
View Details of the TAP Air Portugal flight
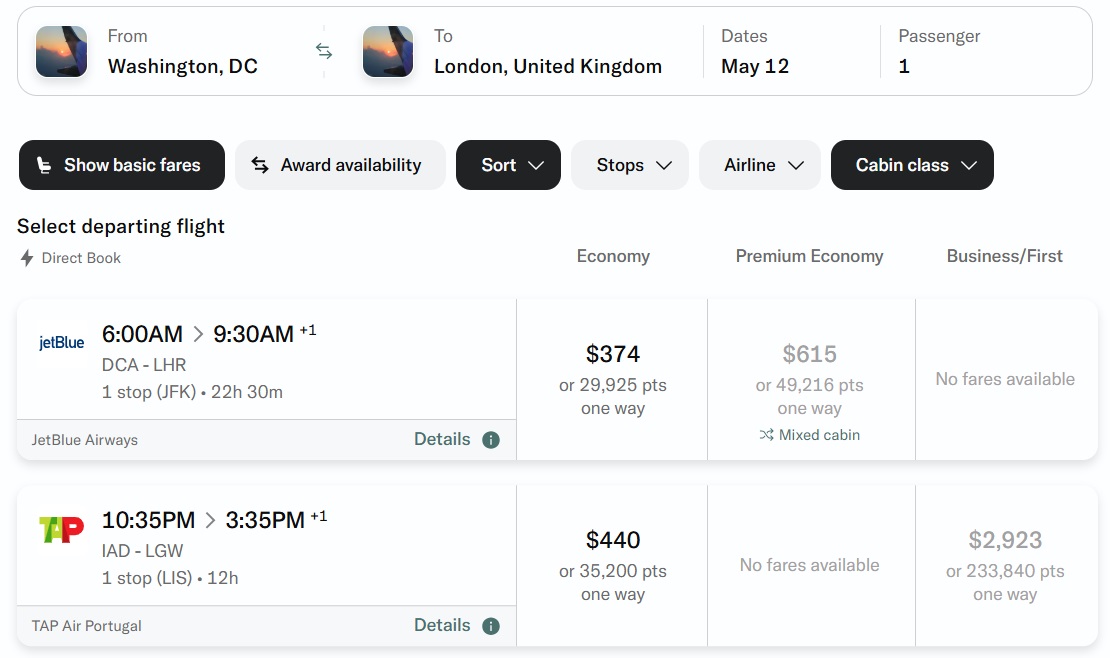[x=442, y=625]
